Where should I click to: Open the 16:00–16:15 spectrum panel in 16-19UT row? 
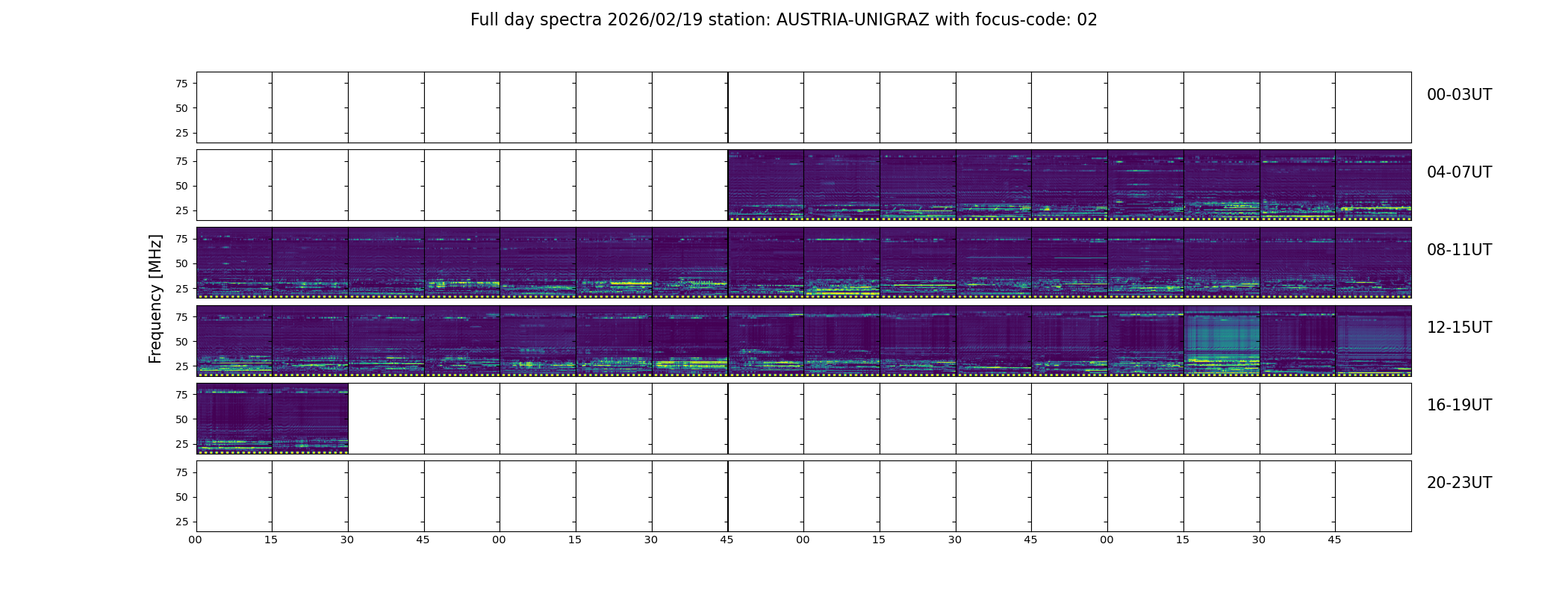point(234,418)
